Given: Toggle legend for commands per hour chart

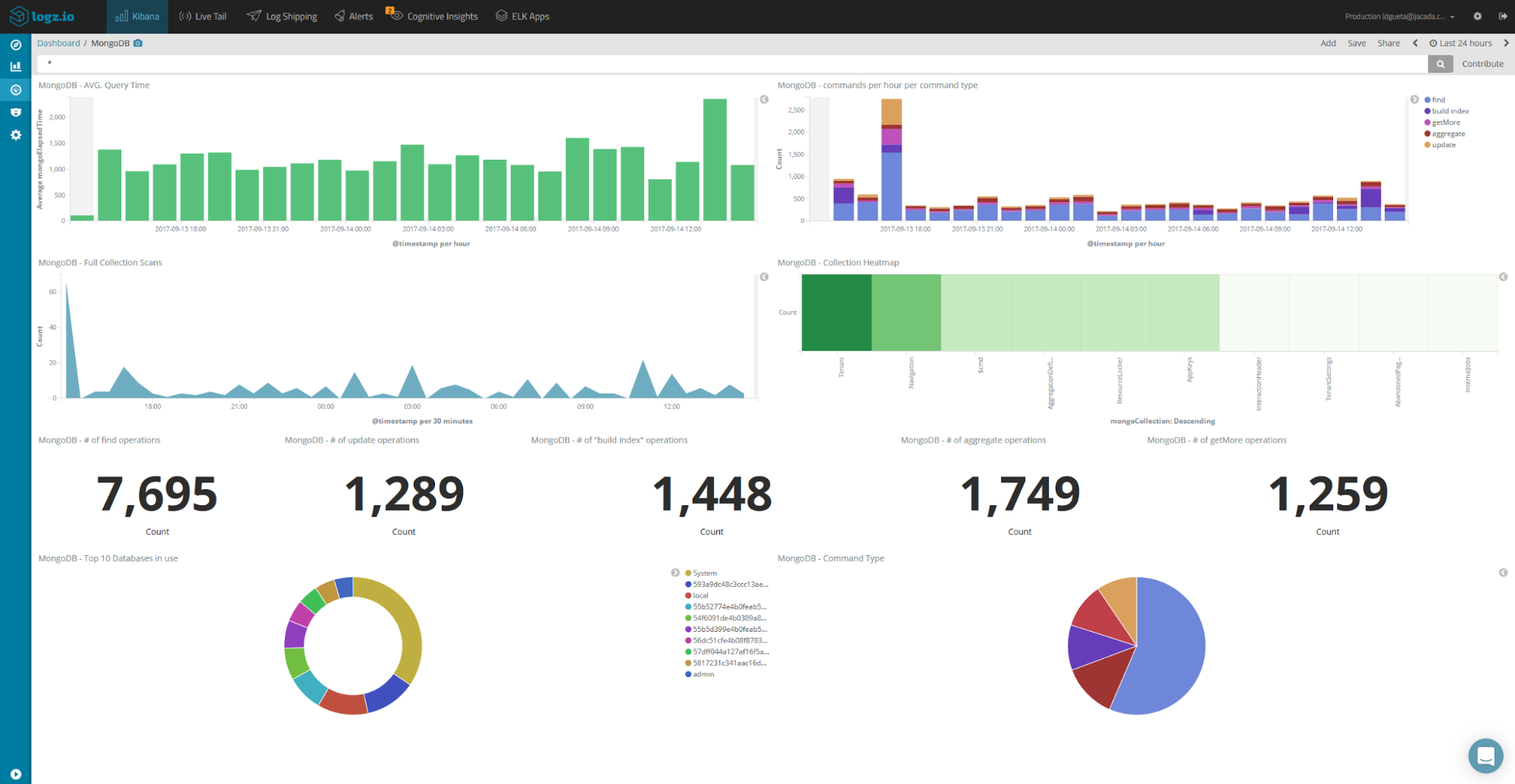Looking at the screenshot, I should point(1414,99).
